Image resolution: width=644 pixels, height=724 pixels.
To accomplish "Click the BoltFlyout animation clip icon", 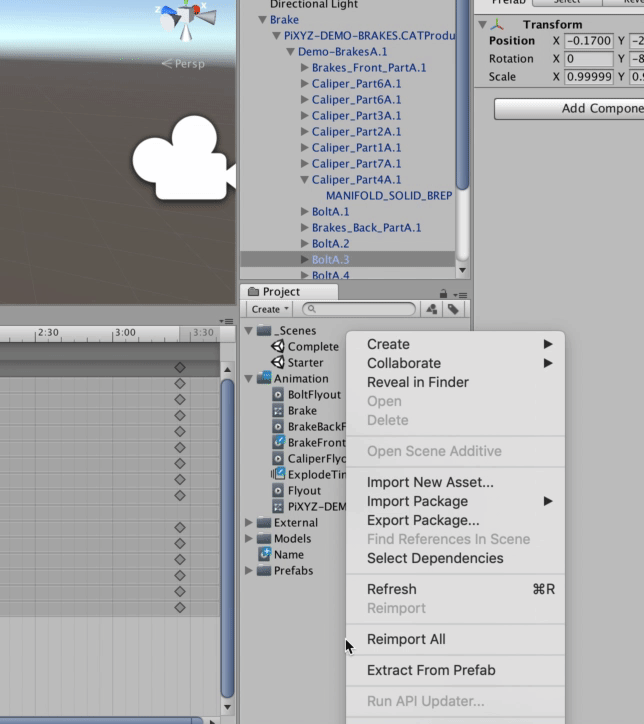I will tap(279, 394).
